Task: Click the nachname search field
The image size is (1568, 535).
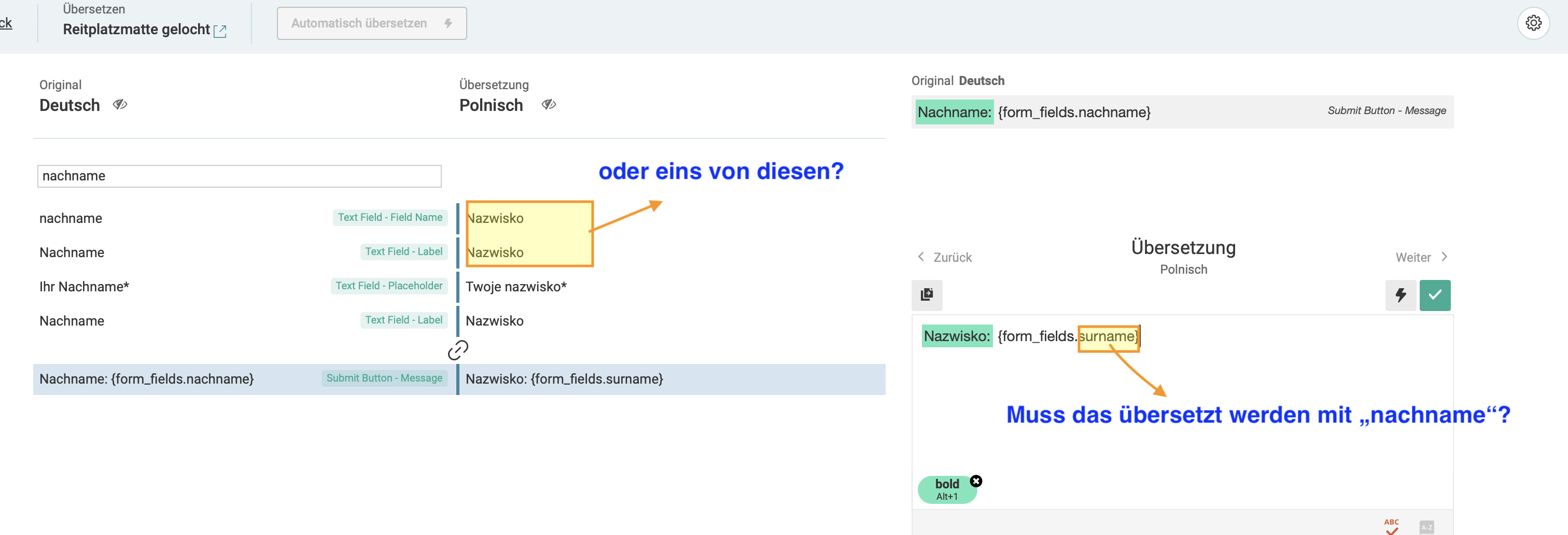Action: [239, 176]
